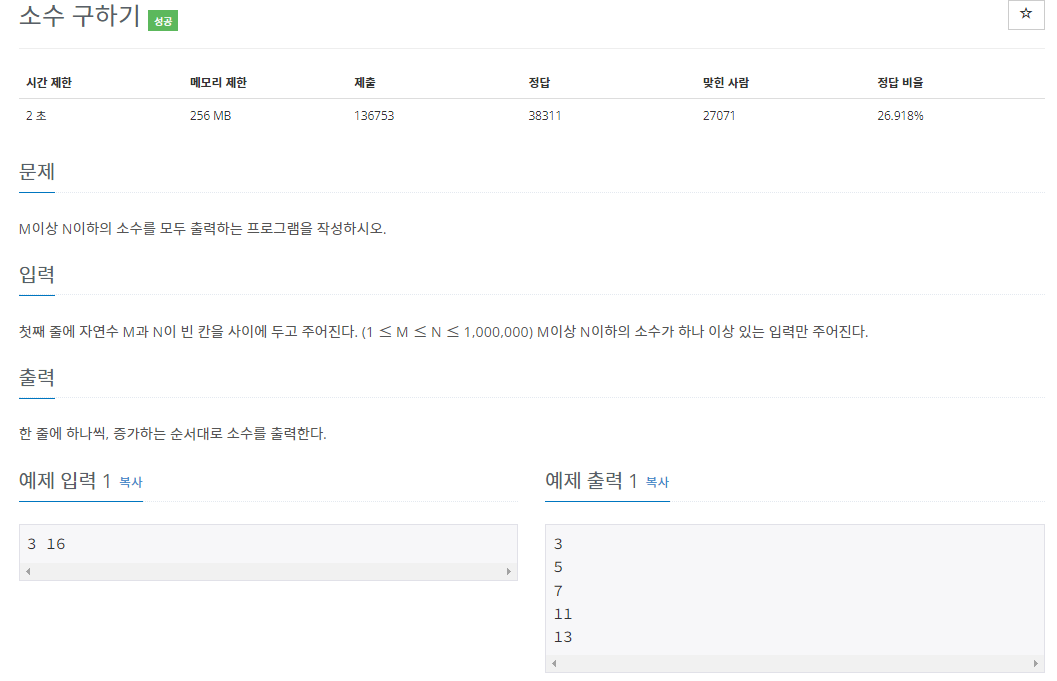Click the problem statement sentence about M이상 N이하
The image size is (1057, 681).
coord(202,229)
